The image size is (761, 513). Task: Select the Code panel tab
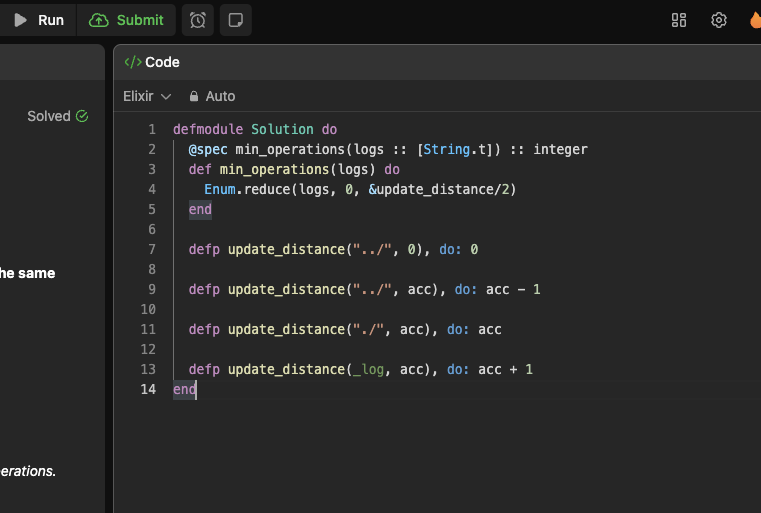152,62
